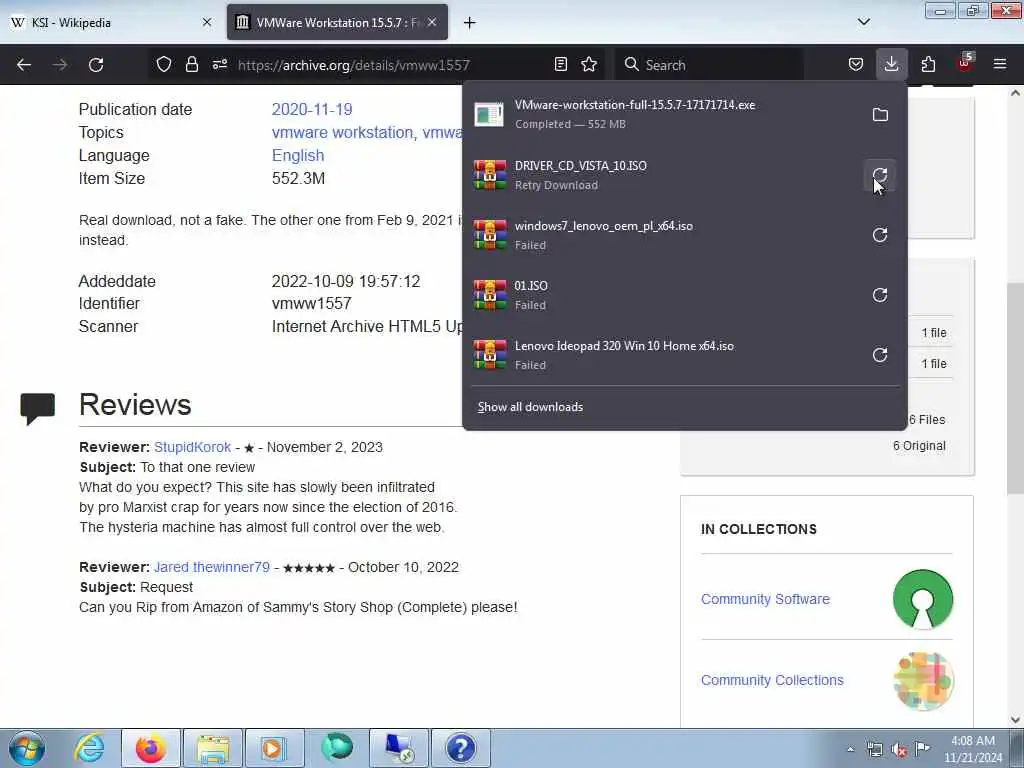
Task: Click the page vertical scrollbar thumb
Action: [x=1015, y=388]
